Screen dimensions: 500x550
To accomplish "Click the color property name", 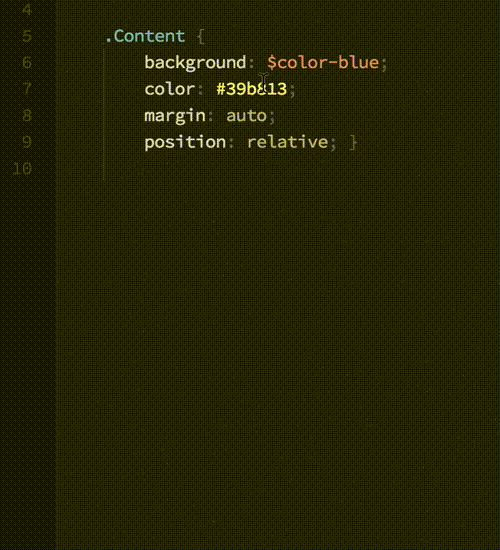I will (x=170, y=89).
